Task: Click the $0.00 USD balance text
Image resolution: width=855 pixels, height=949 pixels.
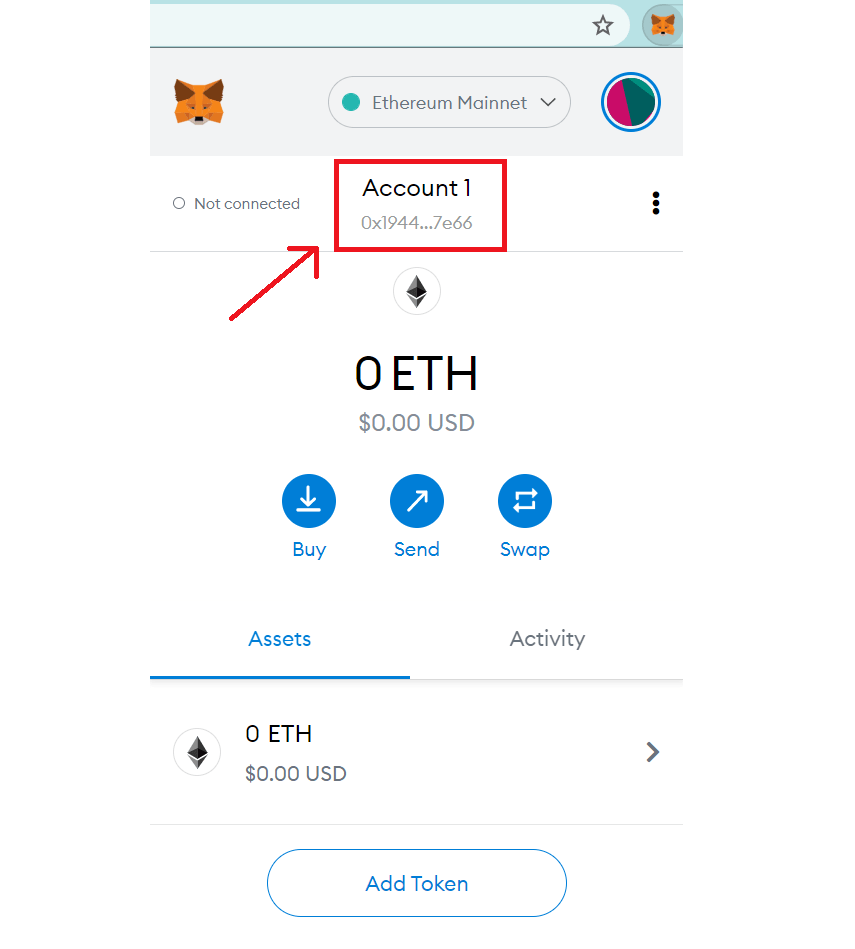Action: pos(416,423)
